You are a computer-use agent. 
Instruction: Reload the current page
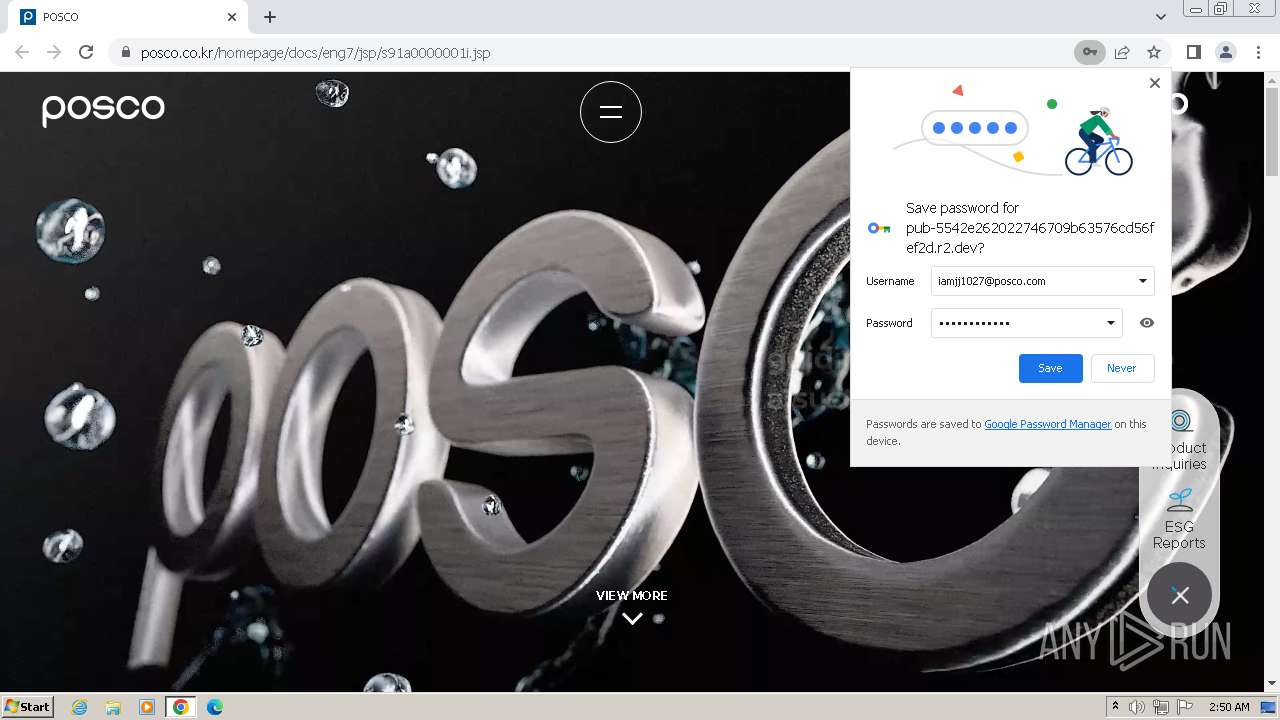[86, 52]
